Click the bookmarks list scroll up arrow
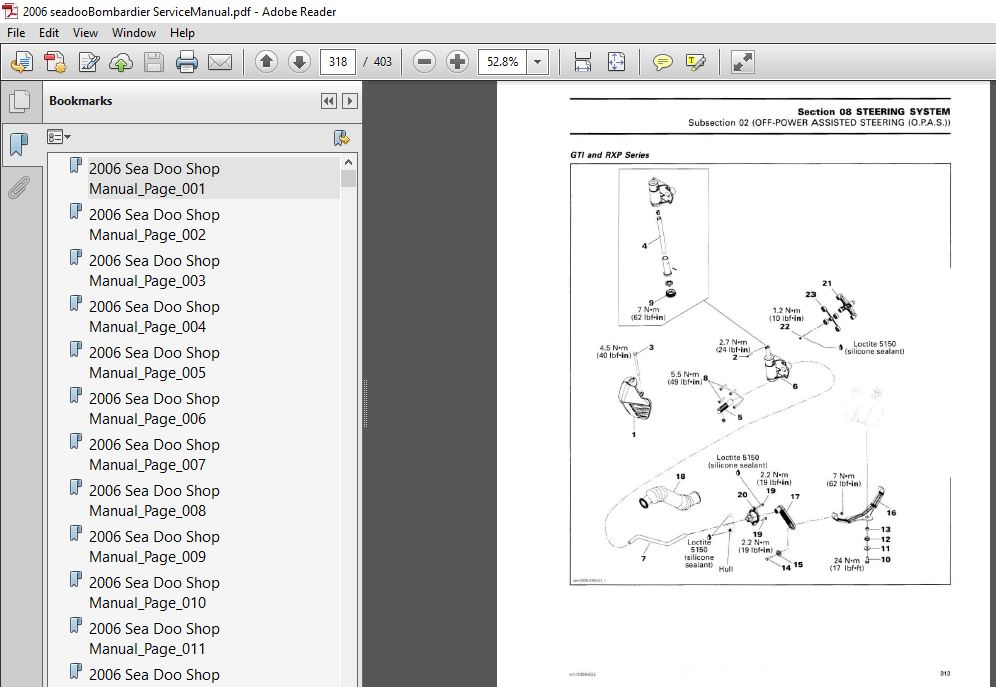 click(348, 162)
